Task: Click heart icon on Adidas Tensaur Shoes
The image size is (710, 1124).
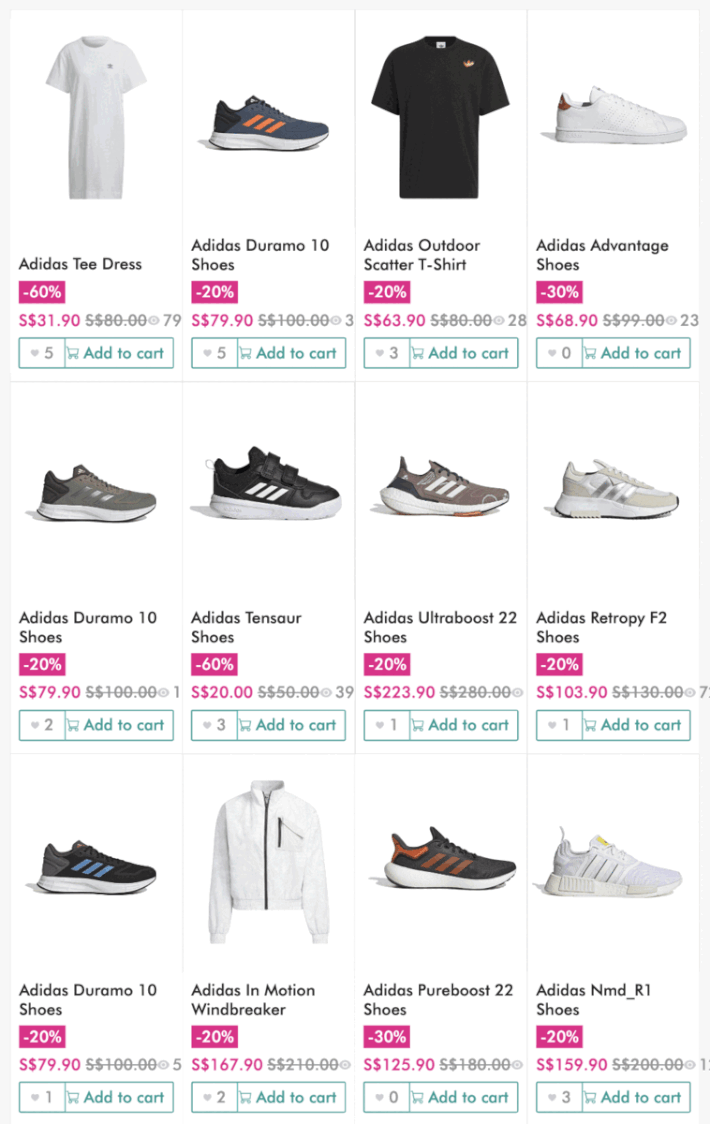Action: click(x=214, y=725)
